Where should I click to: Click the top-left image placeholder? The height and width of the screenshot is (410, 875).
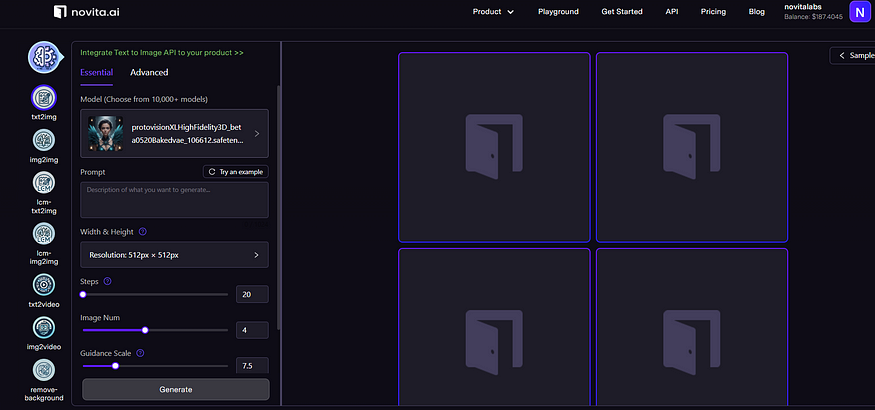point(494,147)
